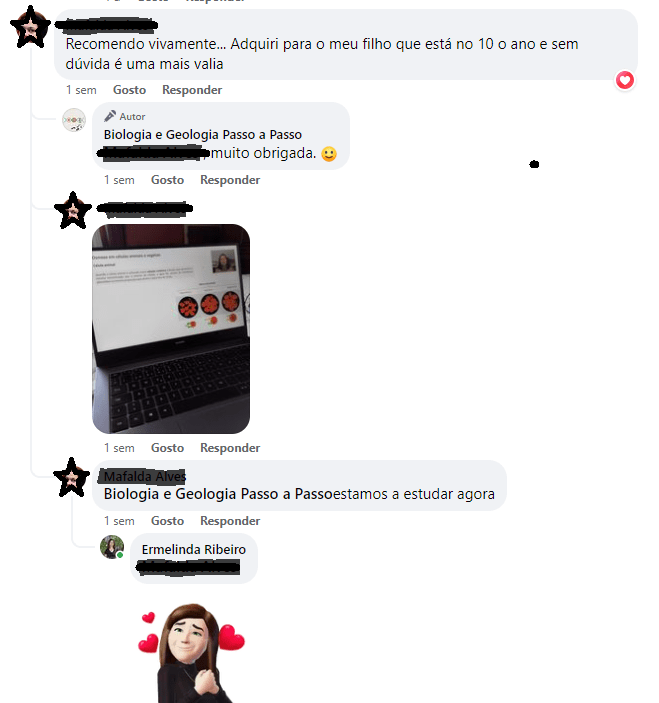Screen dimensions: 659x703
Task: Open Biologia e Geologia Passo a Passo author link
Action: (x=203, y=135)
